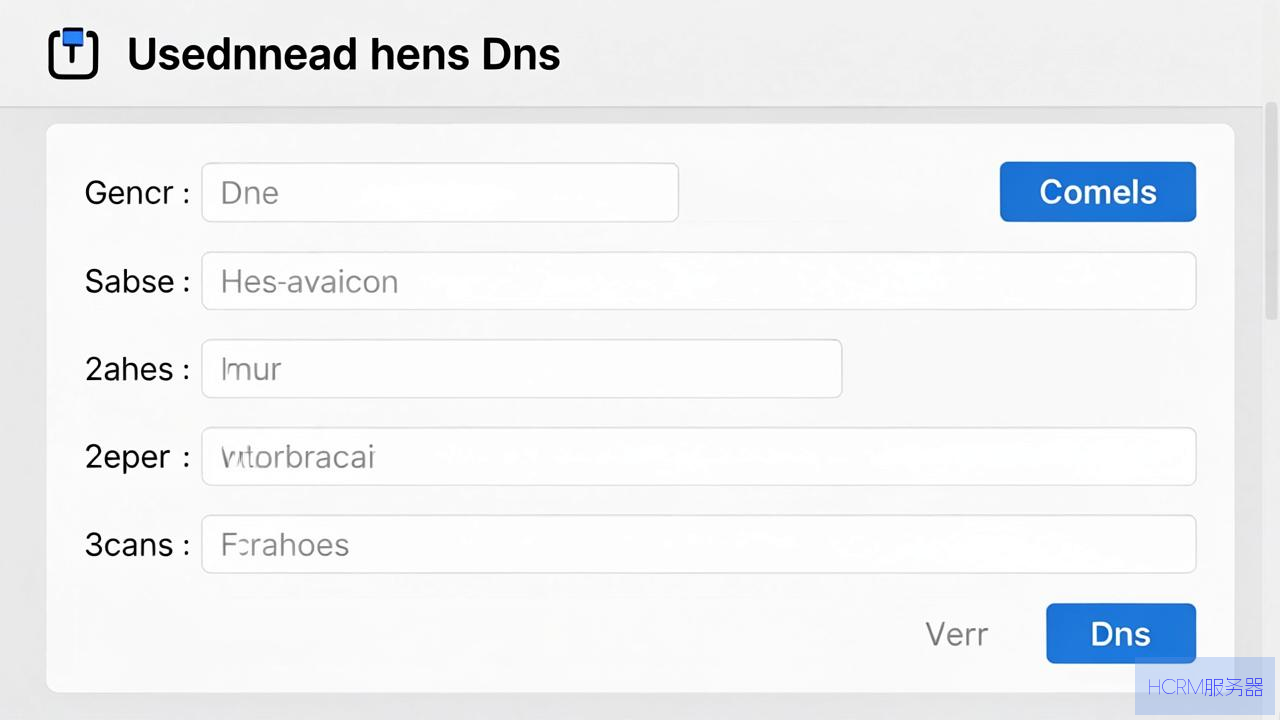
Task: Click the blue-topped T app icon
Action: [x=73, y=53]
